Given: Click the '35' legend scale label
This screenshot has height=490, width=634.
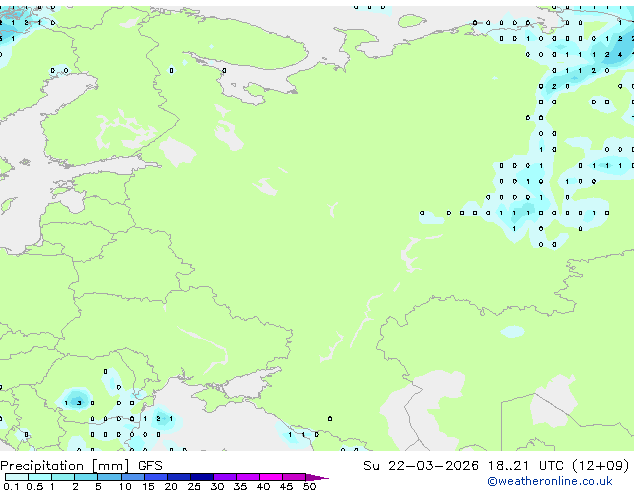Looking at the screenshot, I should (240, 486).
